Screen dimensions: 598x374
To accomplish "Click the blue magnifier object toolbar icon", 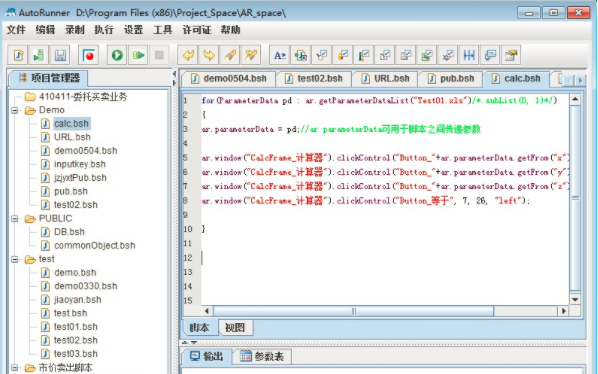I will pyautogui.click(x=301, y=56).
